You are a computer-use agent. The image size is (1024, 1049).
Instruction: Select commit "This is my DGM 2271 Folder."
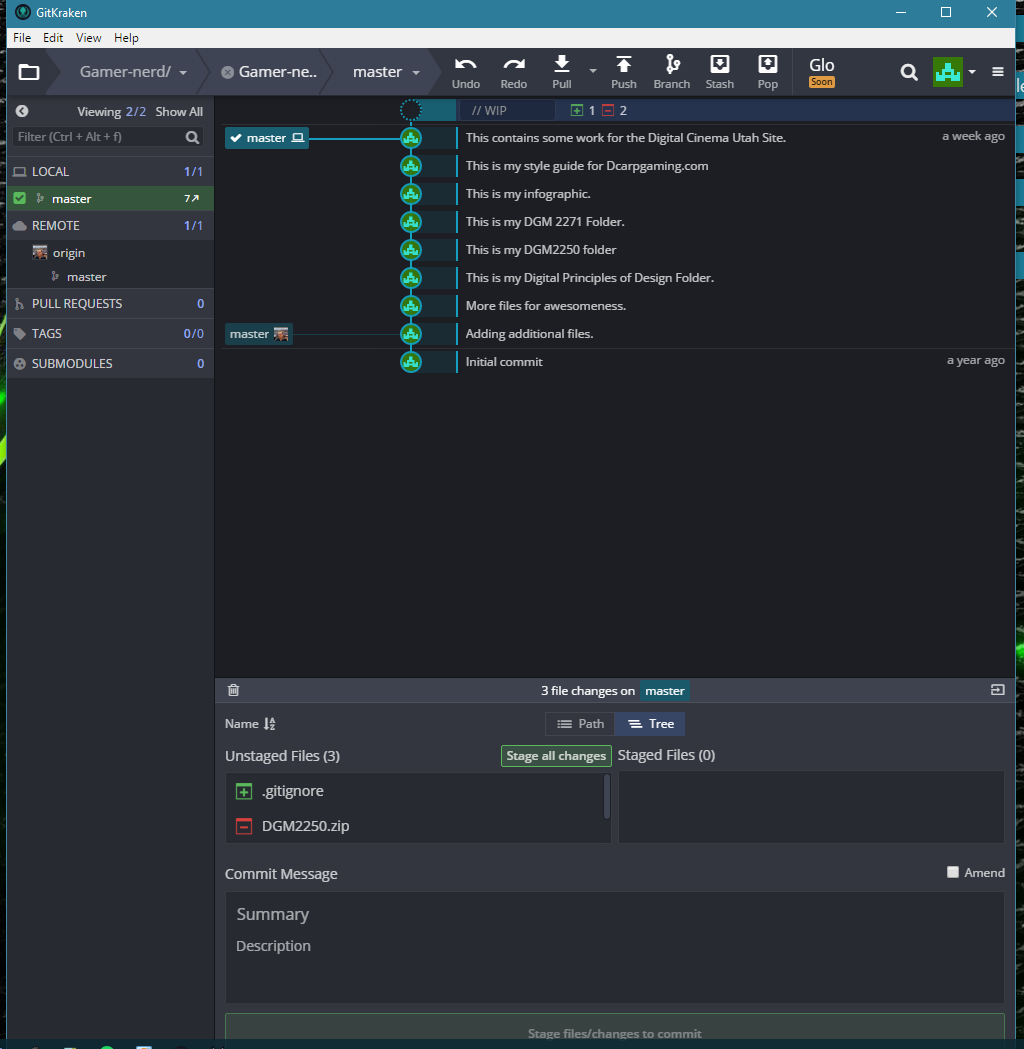(545, 222)
